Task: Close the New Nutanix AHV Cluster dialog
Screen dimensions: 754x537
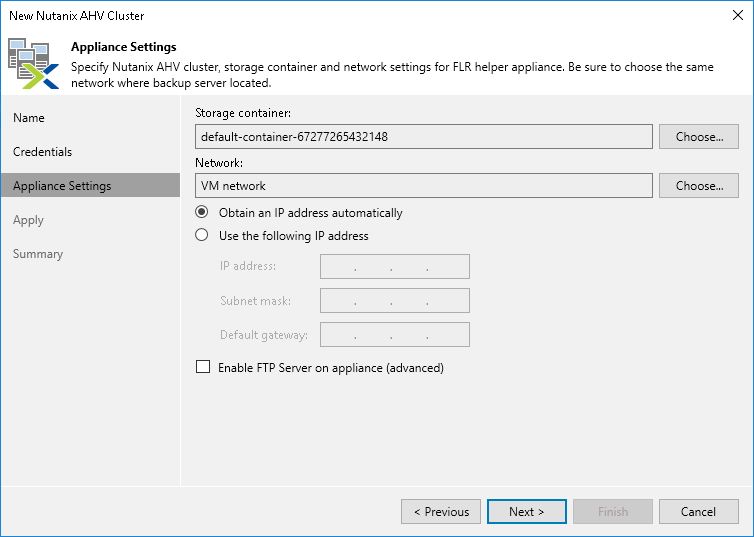Action: tap(738, 15)
